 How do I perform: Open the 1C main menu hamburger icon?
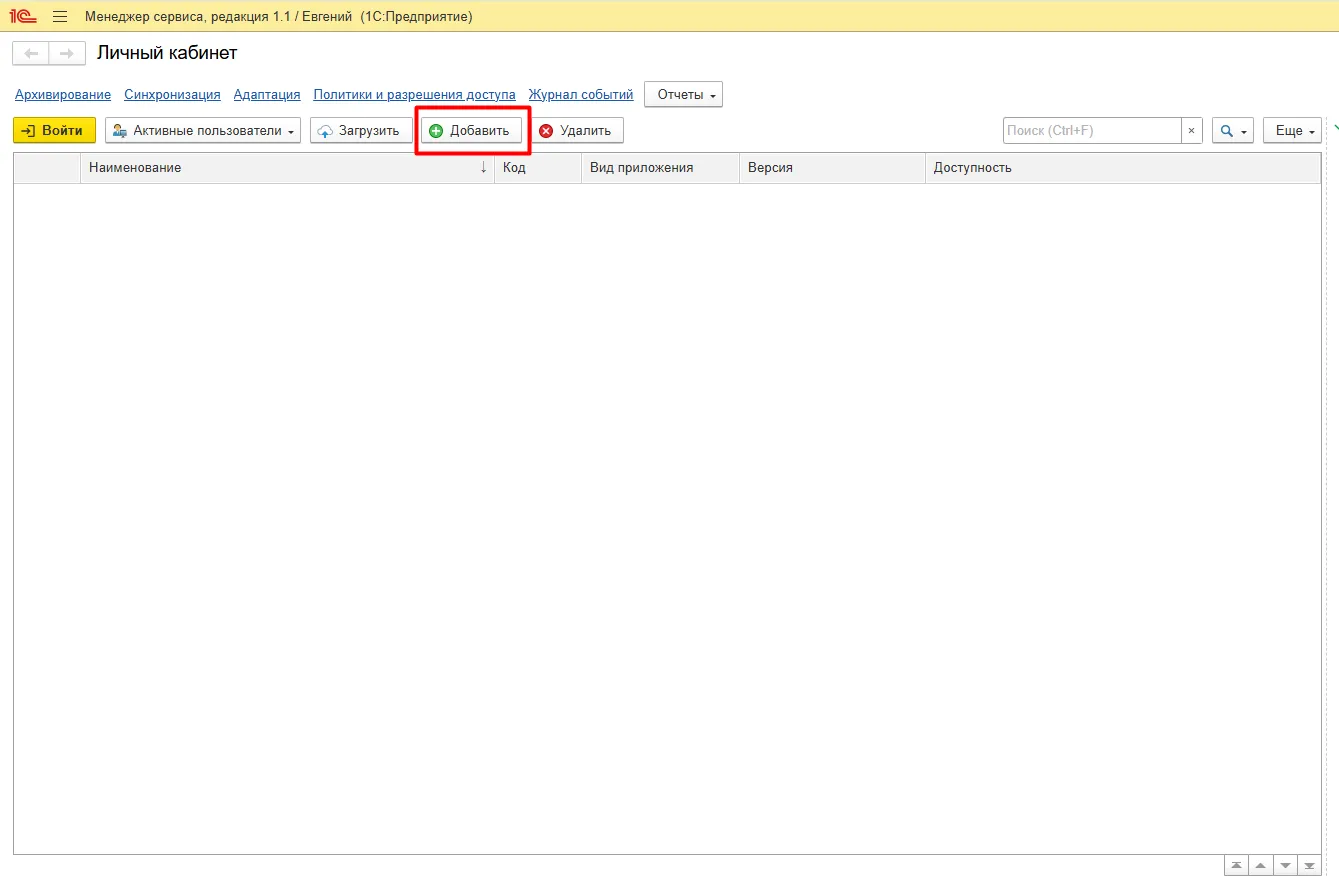pyautogui.click(x=60, y=17)
